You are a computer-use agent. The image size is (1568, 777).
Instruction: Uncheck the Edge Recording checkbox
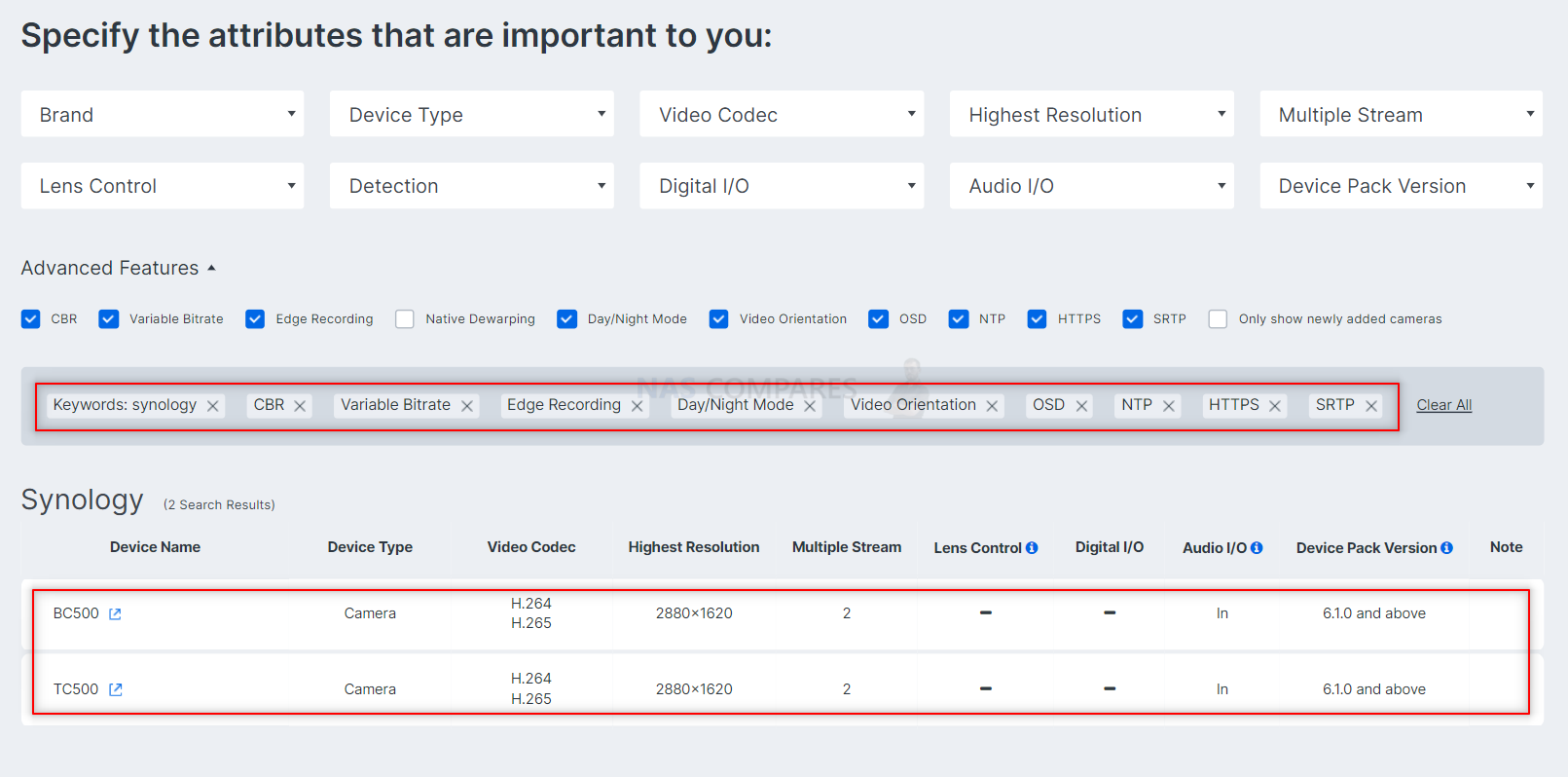tap(255, 319)
